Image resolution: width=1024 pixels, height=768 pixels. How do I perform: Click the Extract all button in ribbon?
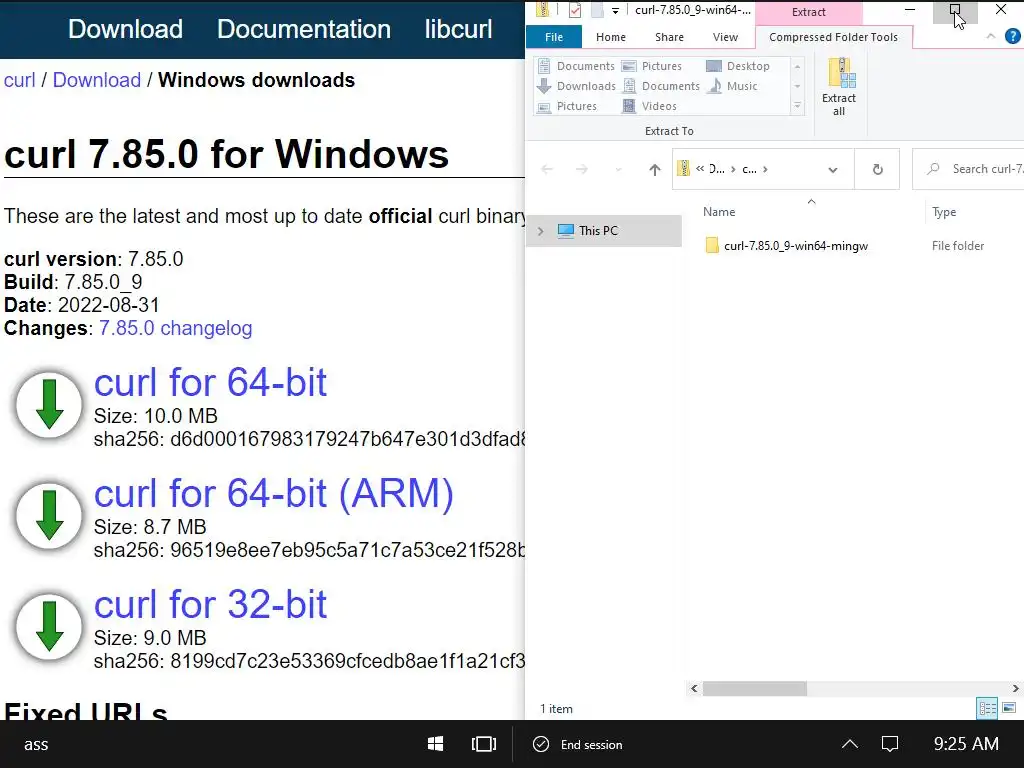point(839,87)
